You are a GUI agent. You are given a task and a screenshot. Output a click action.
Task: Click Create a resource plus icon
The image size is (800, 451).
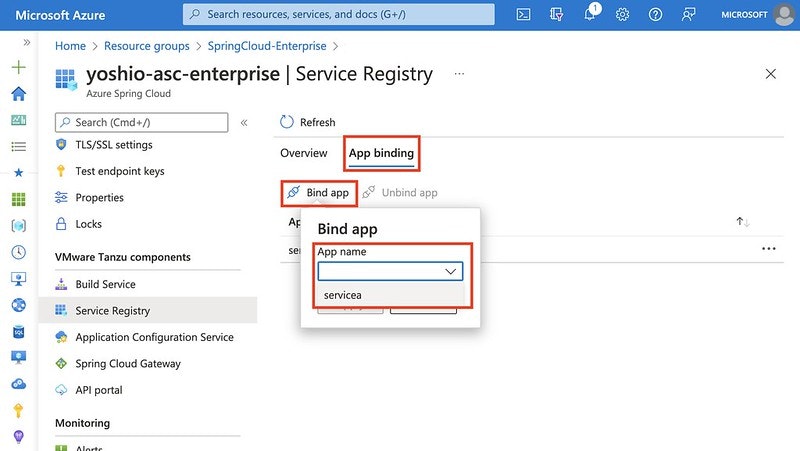pos(19,67)
